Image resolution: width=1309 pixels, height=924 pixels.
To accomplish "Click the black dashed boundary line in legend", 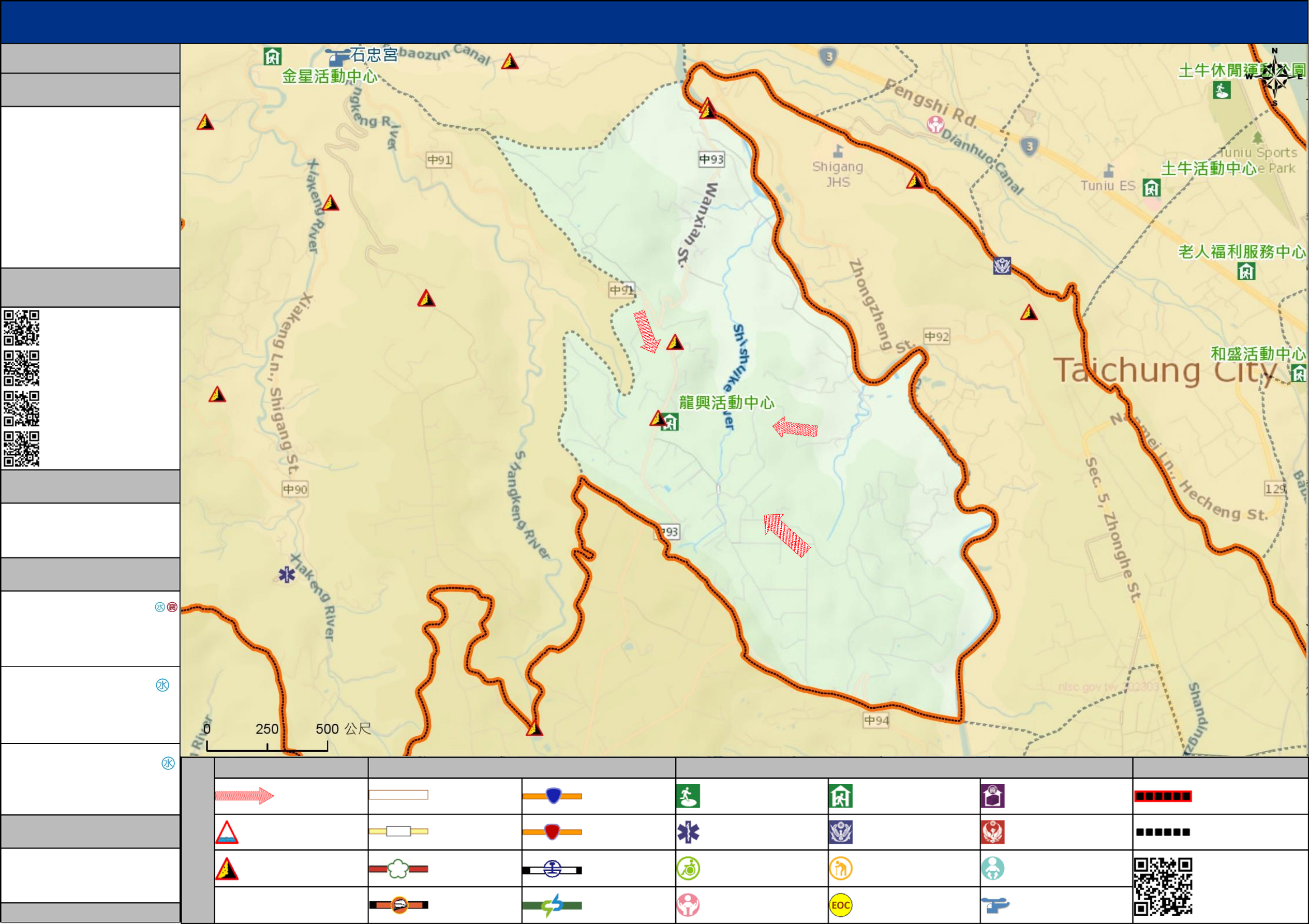I will [1163, 832].
